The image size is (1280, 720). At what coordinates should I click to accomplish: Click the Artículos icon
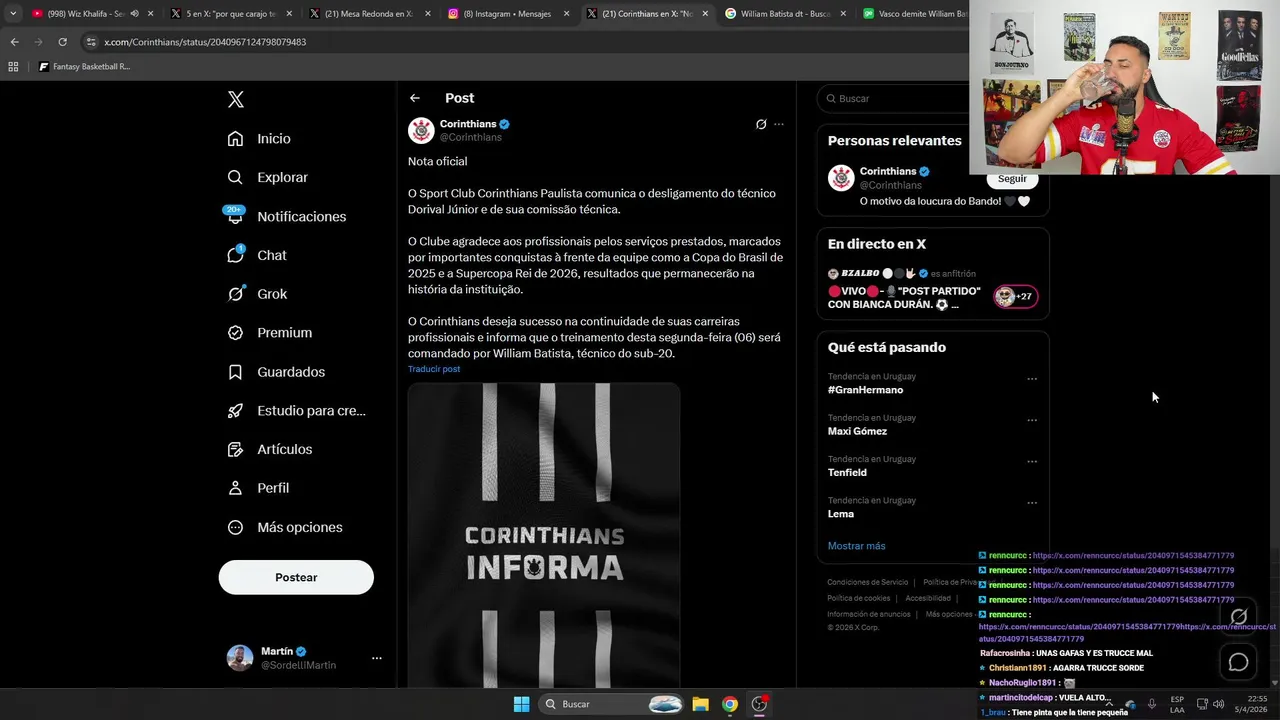pyautogui.click(x=235, y=449)
